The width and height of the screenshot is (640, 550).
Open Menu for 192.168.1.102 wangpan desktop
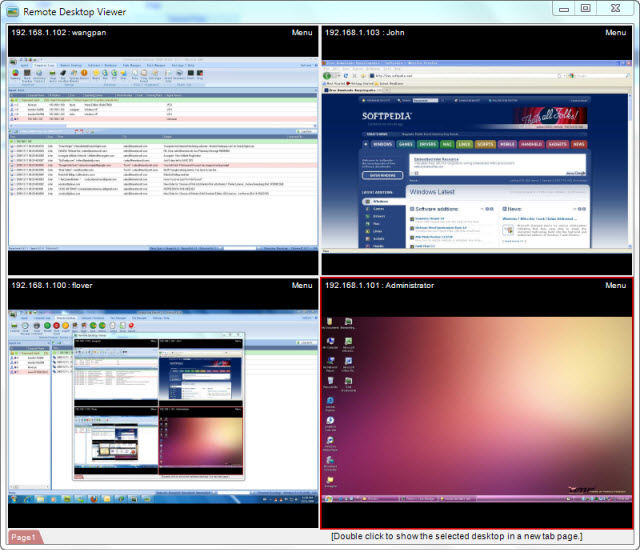pyautogui.click(x=302, y=33)
